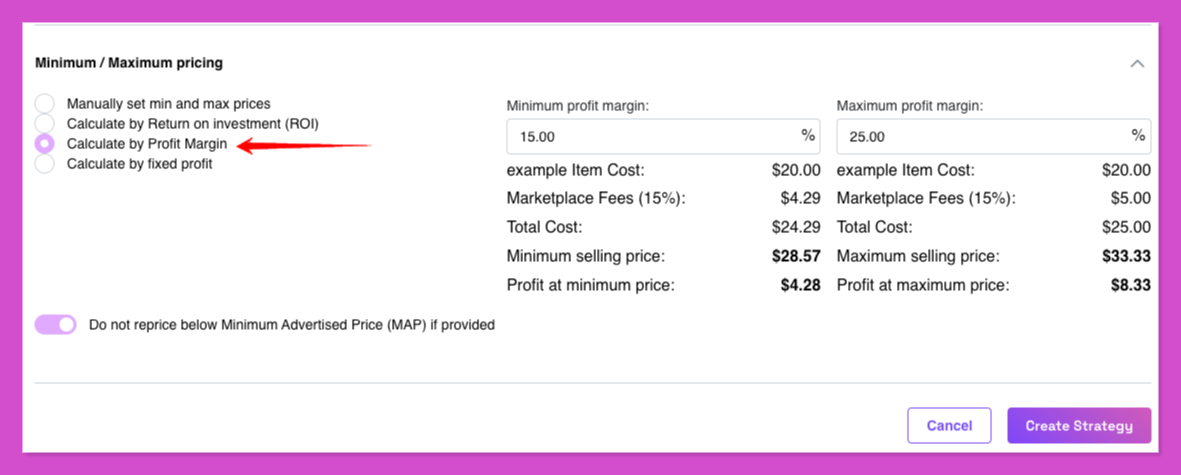This screenshot has width=1181, height=475.
Task: Select the Calculate by Profit Margin radio
Action: (44, 143)
